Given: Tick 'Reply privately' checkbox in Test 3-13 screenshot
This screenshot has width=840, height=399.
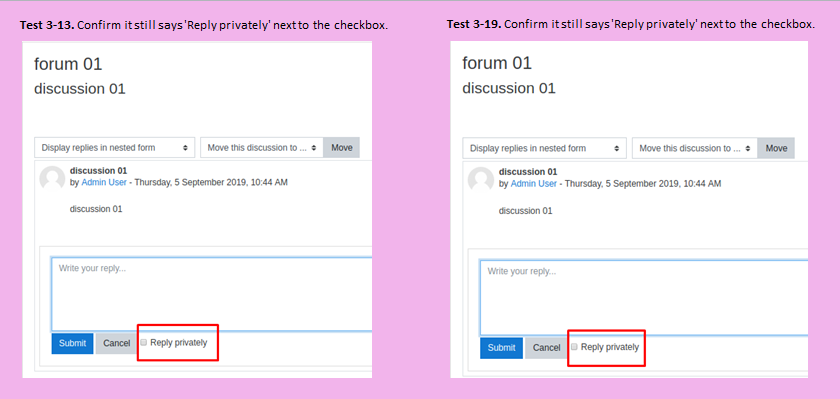Looking at the screenshot, I should coord(144,342).
